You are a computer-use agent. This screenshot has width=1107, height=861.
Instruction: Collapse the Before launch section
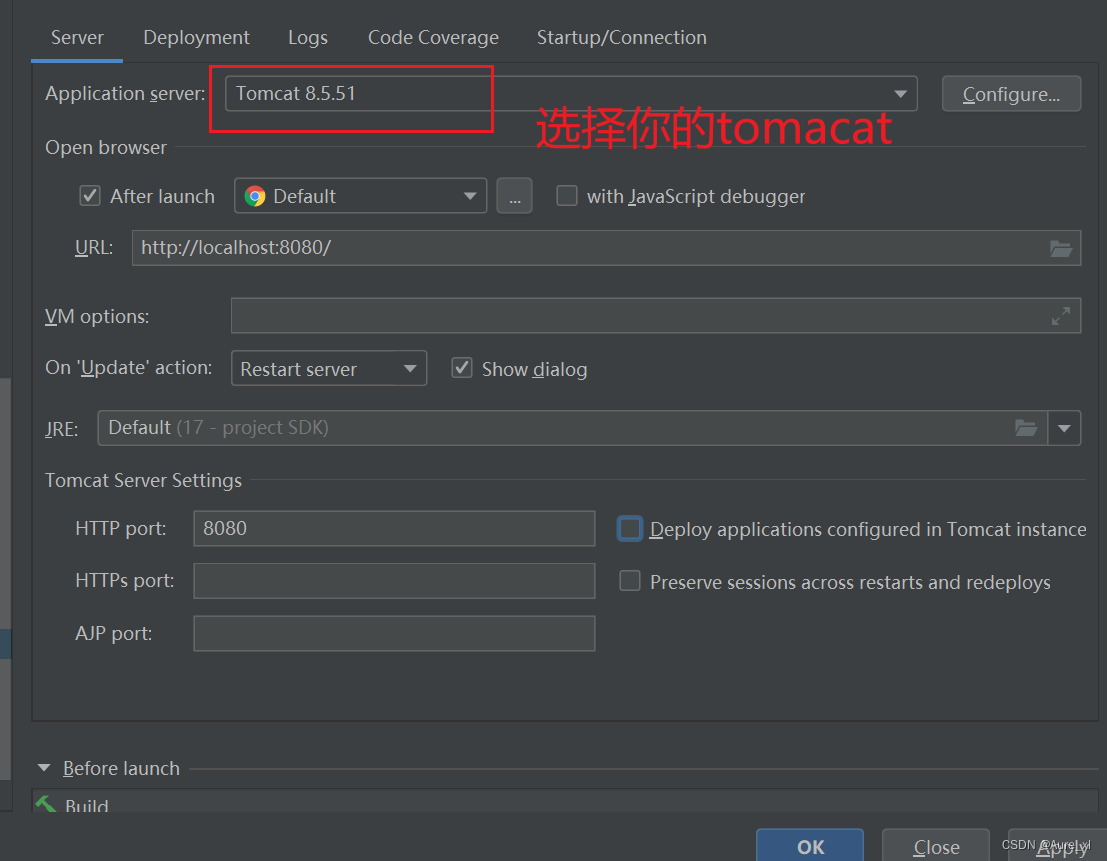point(44,768)
